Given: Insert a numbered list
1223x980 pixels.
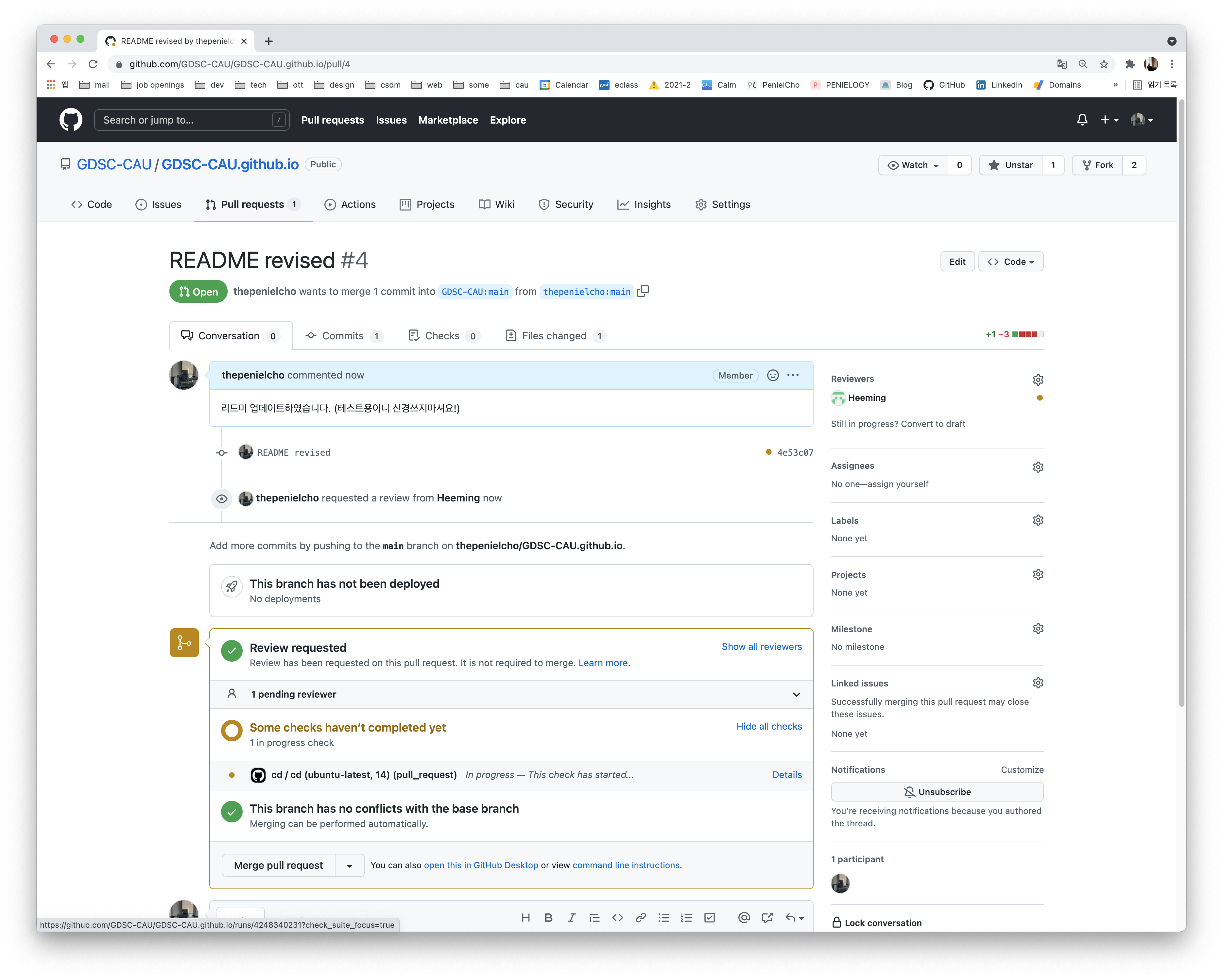Looking at the screenshot, I should (x=686, y=918).
